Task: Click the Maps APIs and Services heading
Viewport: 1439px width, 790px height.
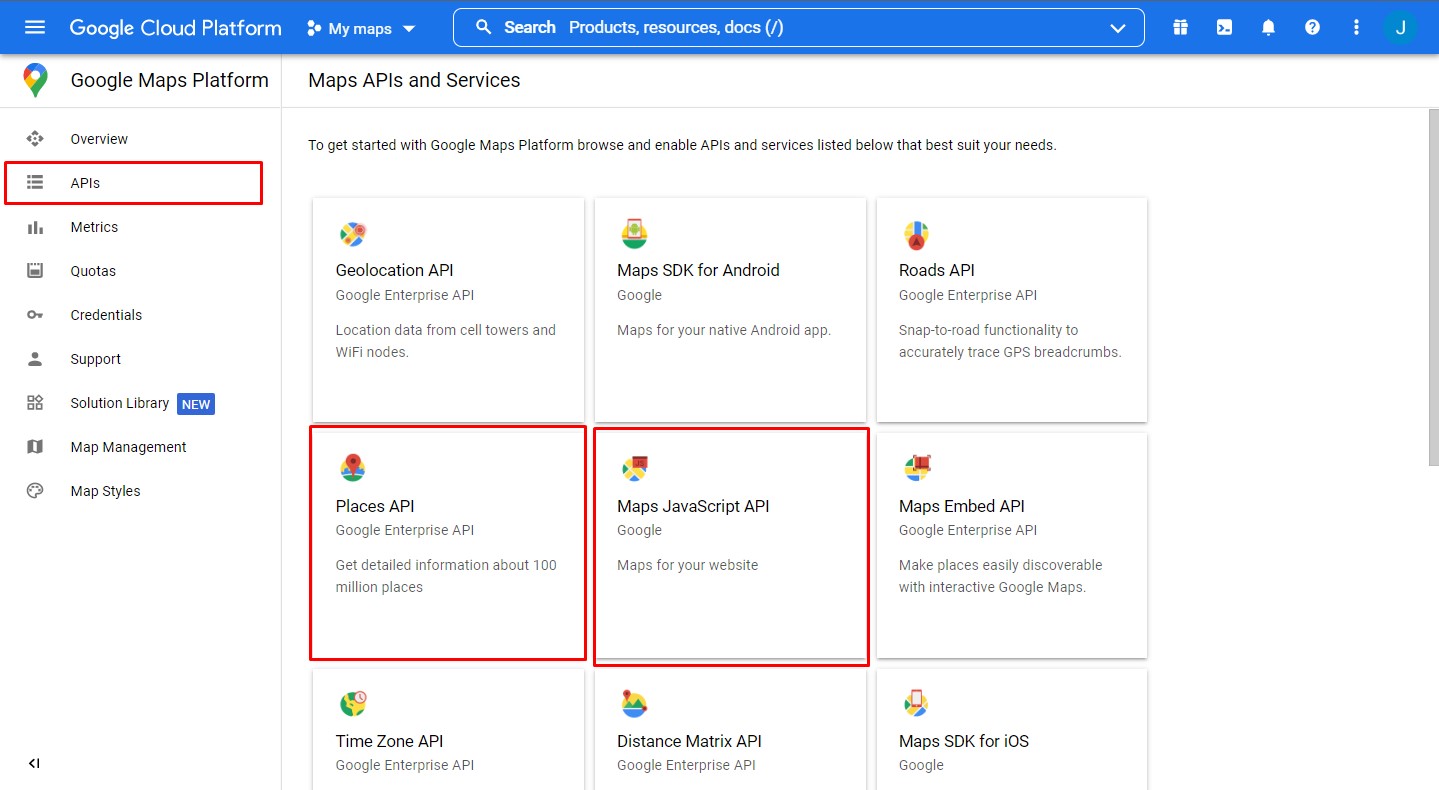Action: coord(414,80)
